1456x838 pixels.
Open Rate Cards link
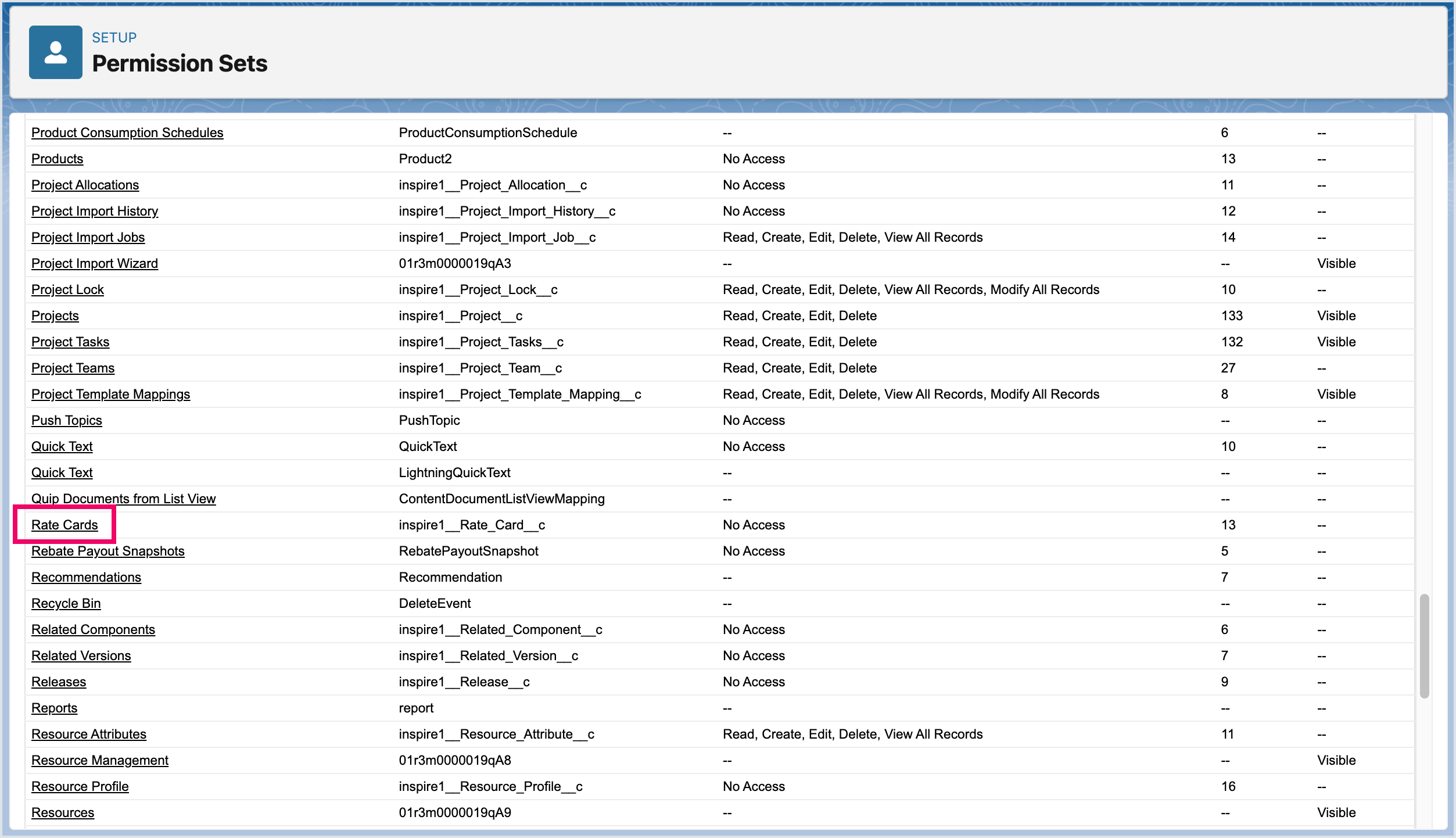(x=64, y=525)
